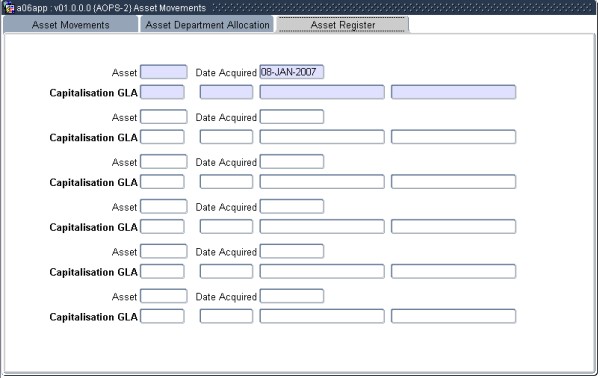Focus the Asset field in the second record

(x=163, y=117)
